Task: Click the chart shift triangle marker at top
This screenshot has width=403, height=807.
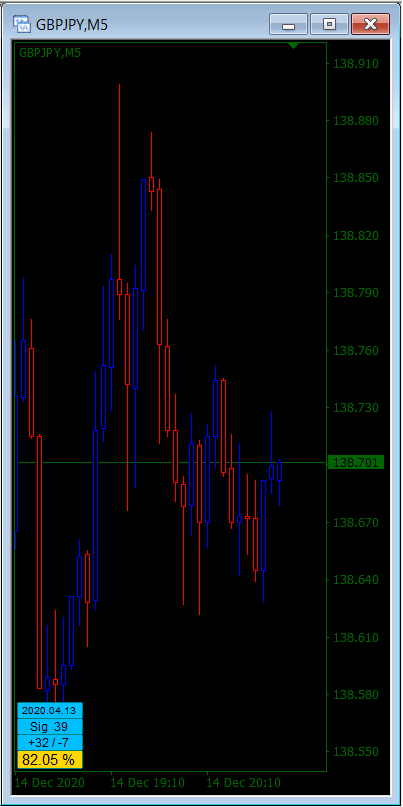Action: coord(293,46)
